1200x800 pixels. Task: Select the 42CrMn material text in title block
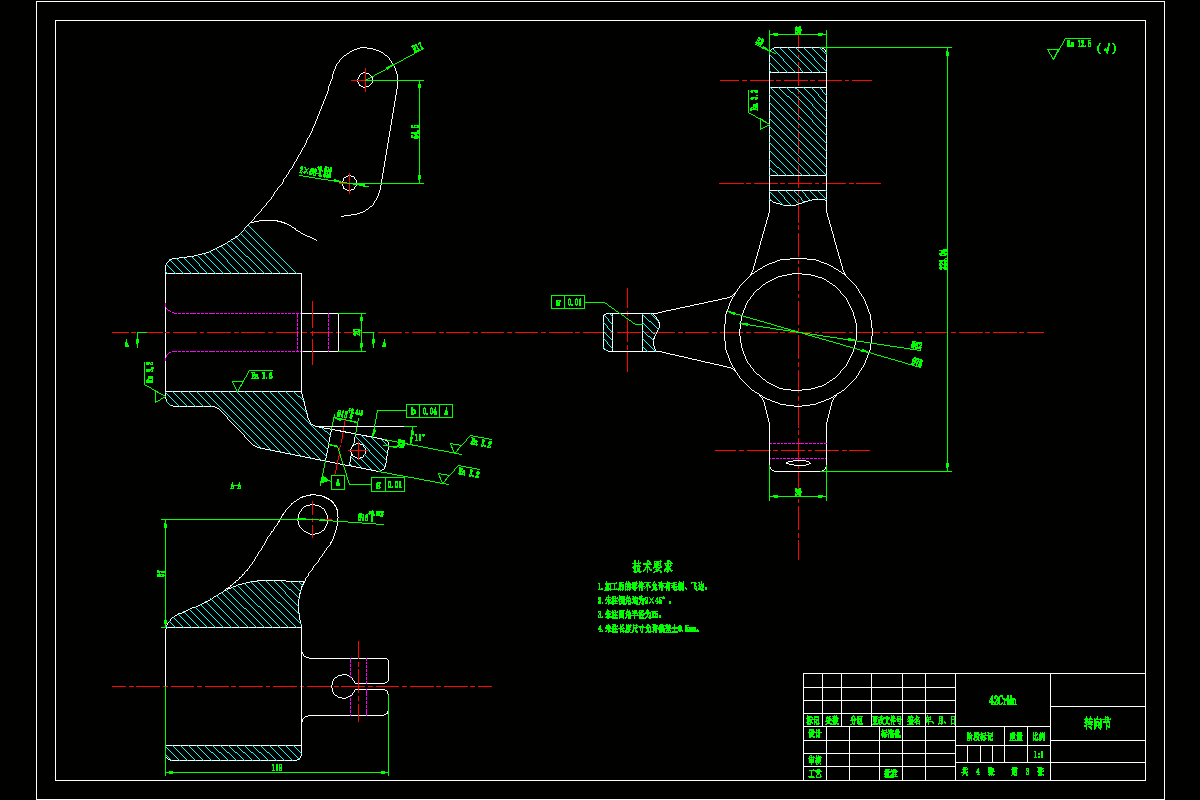pyautogui.click(x=1003, y=701)
